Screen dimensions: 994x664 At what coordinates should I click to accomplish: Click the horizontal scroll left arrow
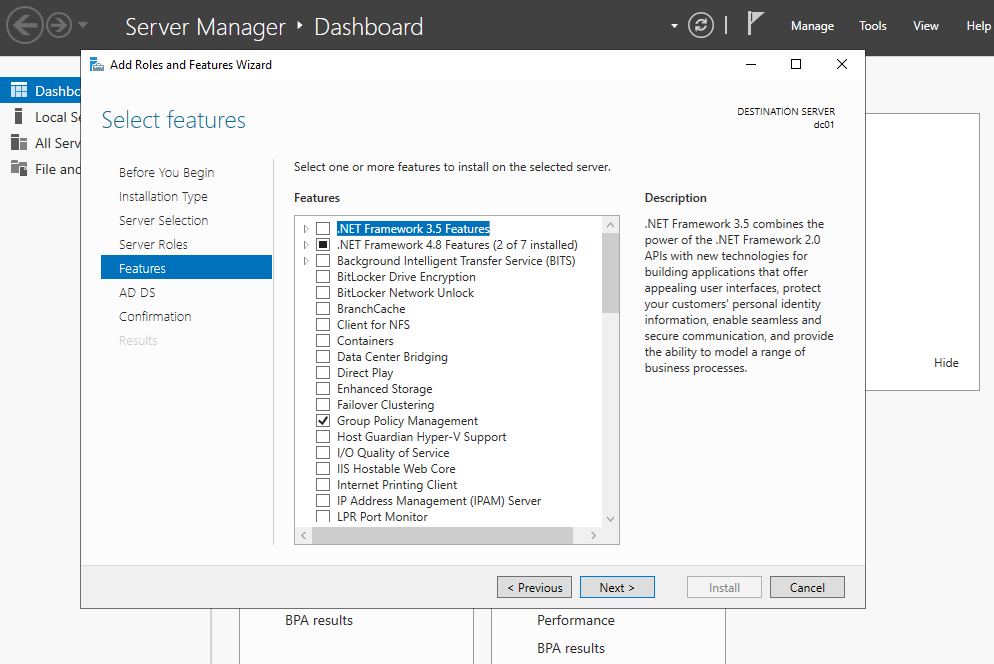(x=304, y=535)
